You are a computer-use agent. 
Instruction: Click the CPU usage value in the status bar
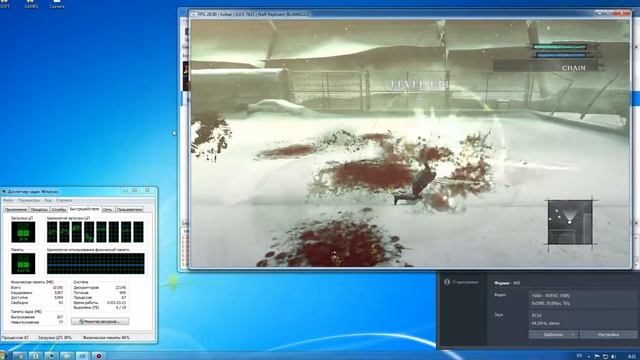[55, 338]
